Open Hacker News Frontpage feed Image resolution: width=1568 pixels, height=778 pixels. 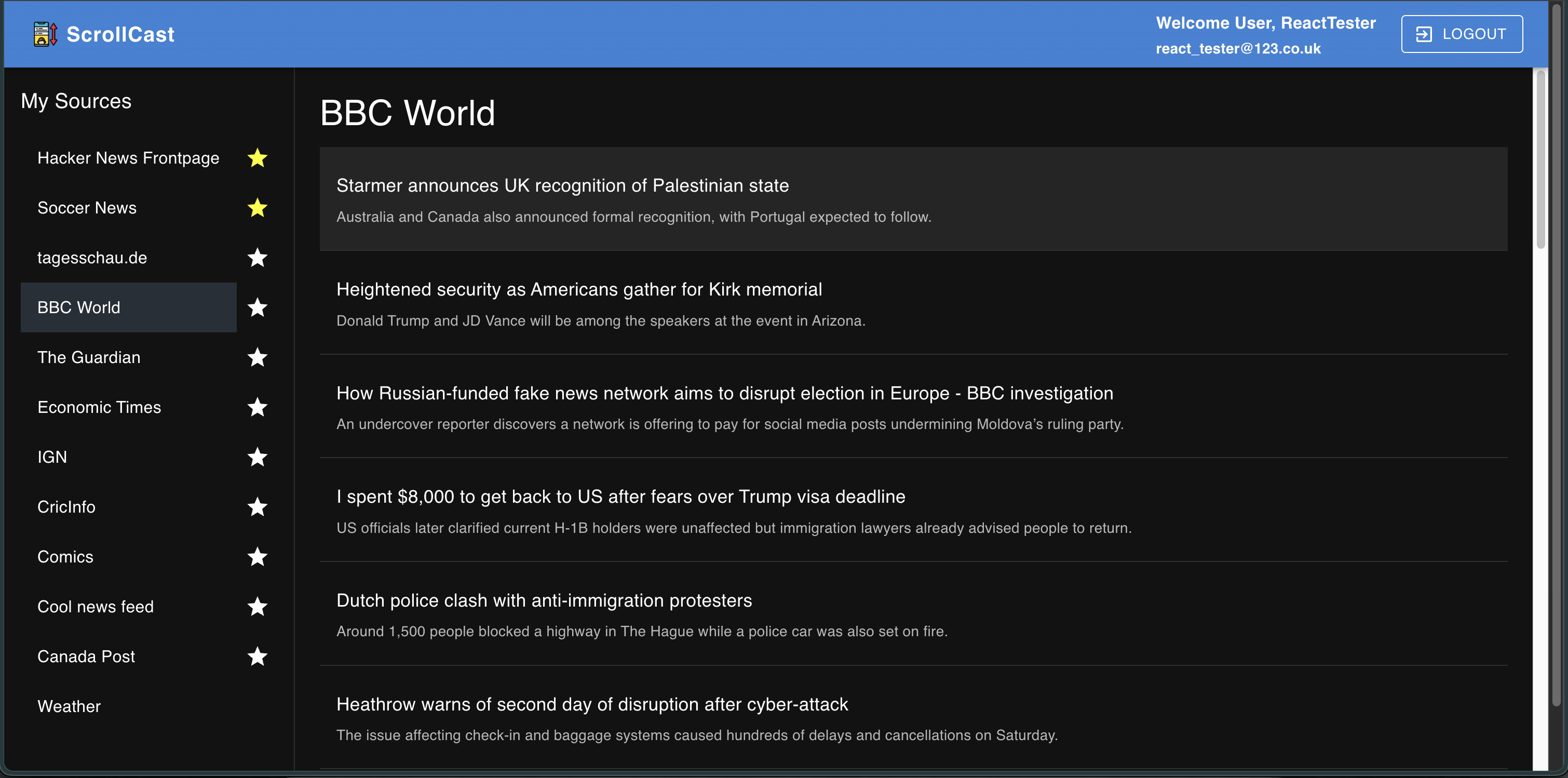(x=128, y=158)
